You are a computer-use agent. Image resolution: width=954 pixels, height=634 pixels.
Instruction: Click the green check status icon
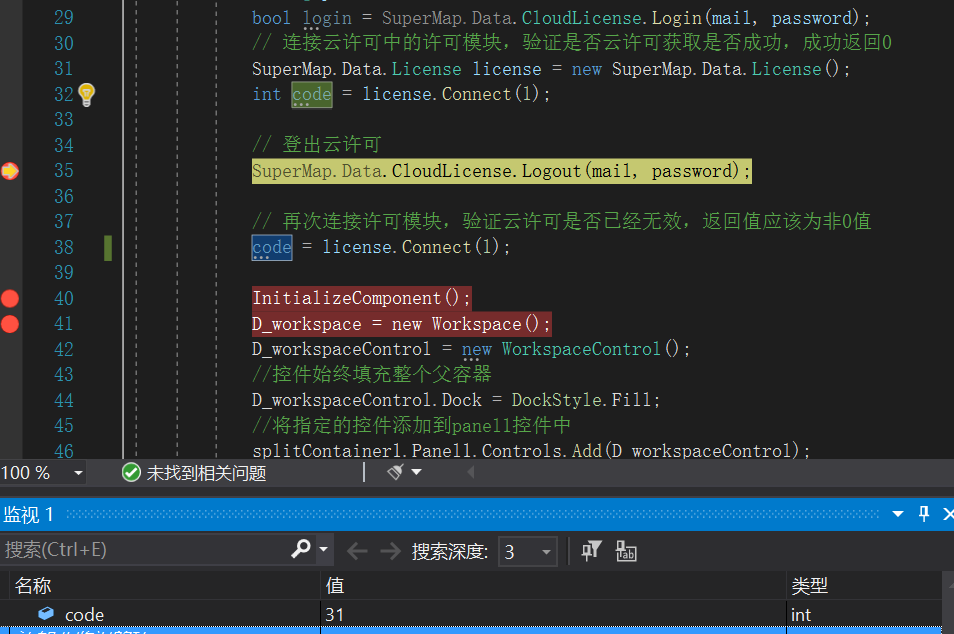pos(131,472)
